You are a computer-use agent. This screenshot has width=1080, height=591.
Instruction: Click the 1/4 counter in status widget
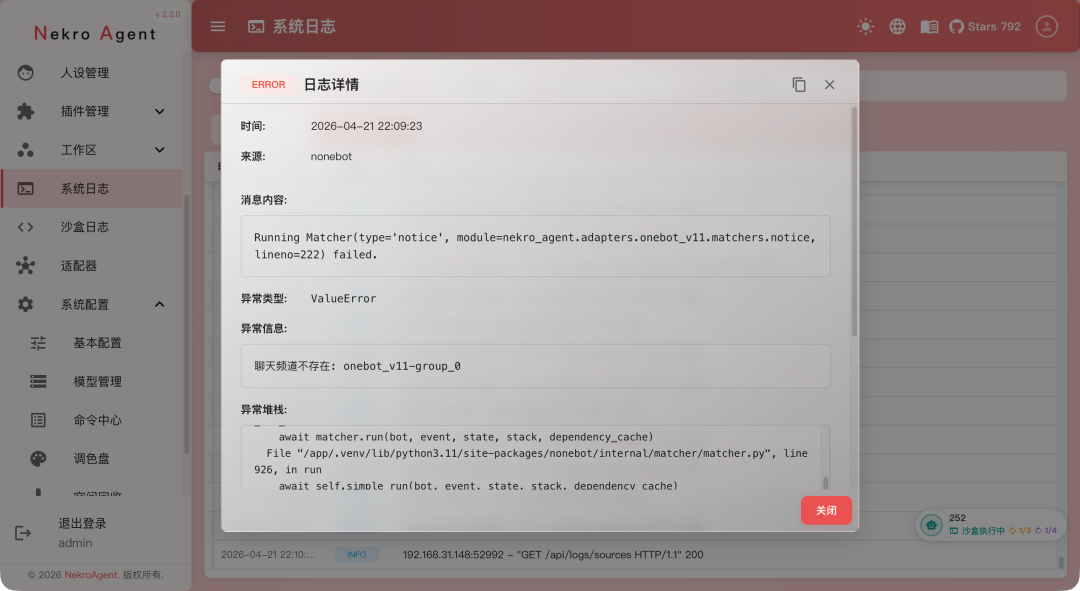pos(1046,530)
